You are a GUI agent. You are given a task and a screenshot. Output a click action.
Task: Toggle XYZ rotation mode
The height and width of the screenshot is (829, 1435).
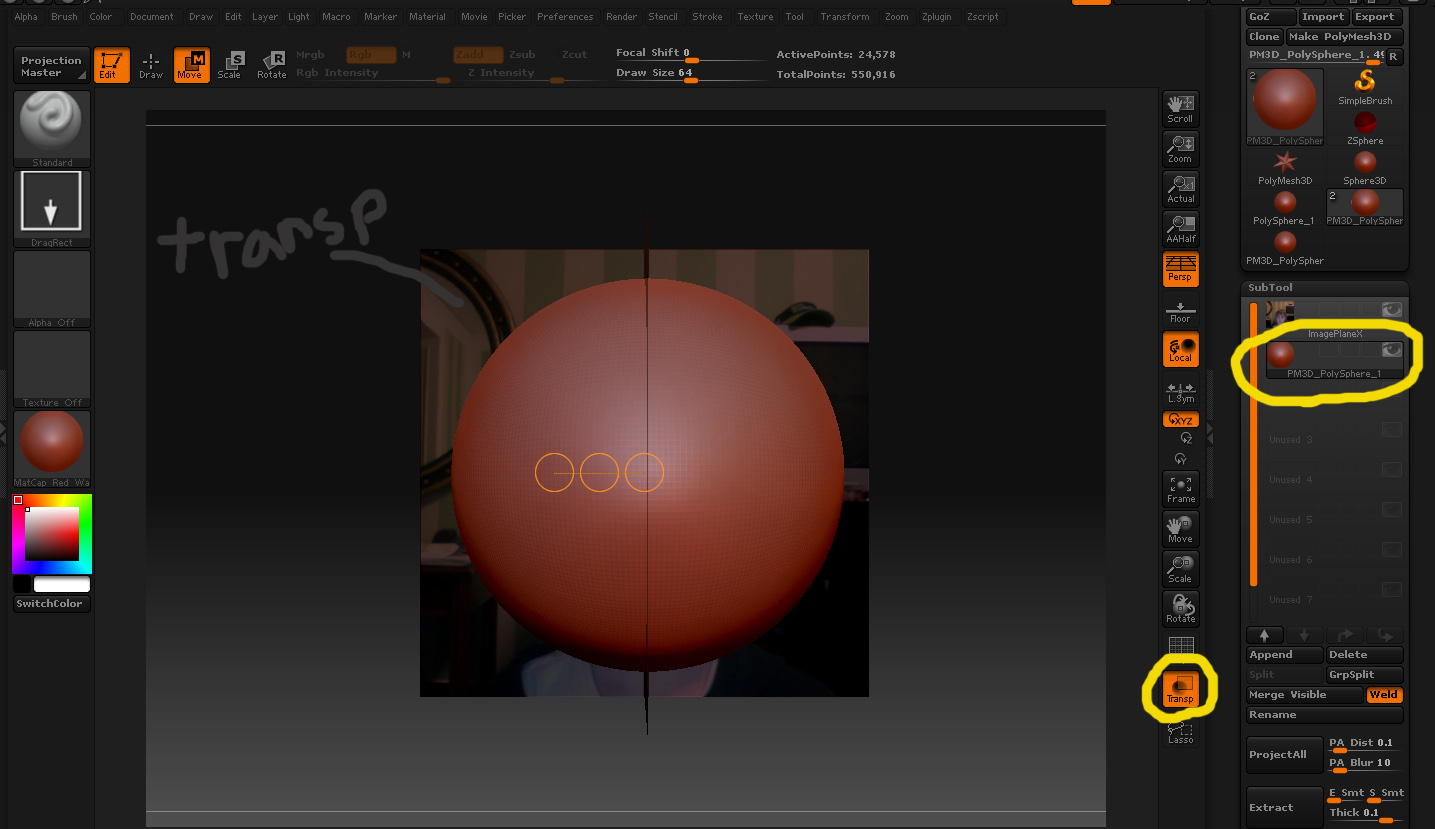[1180, 420]
